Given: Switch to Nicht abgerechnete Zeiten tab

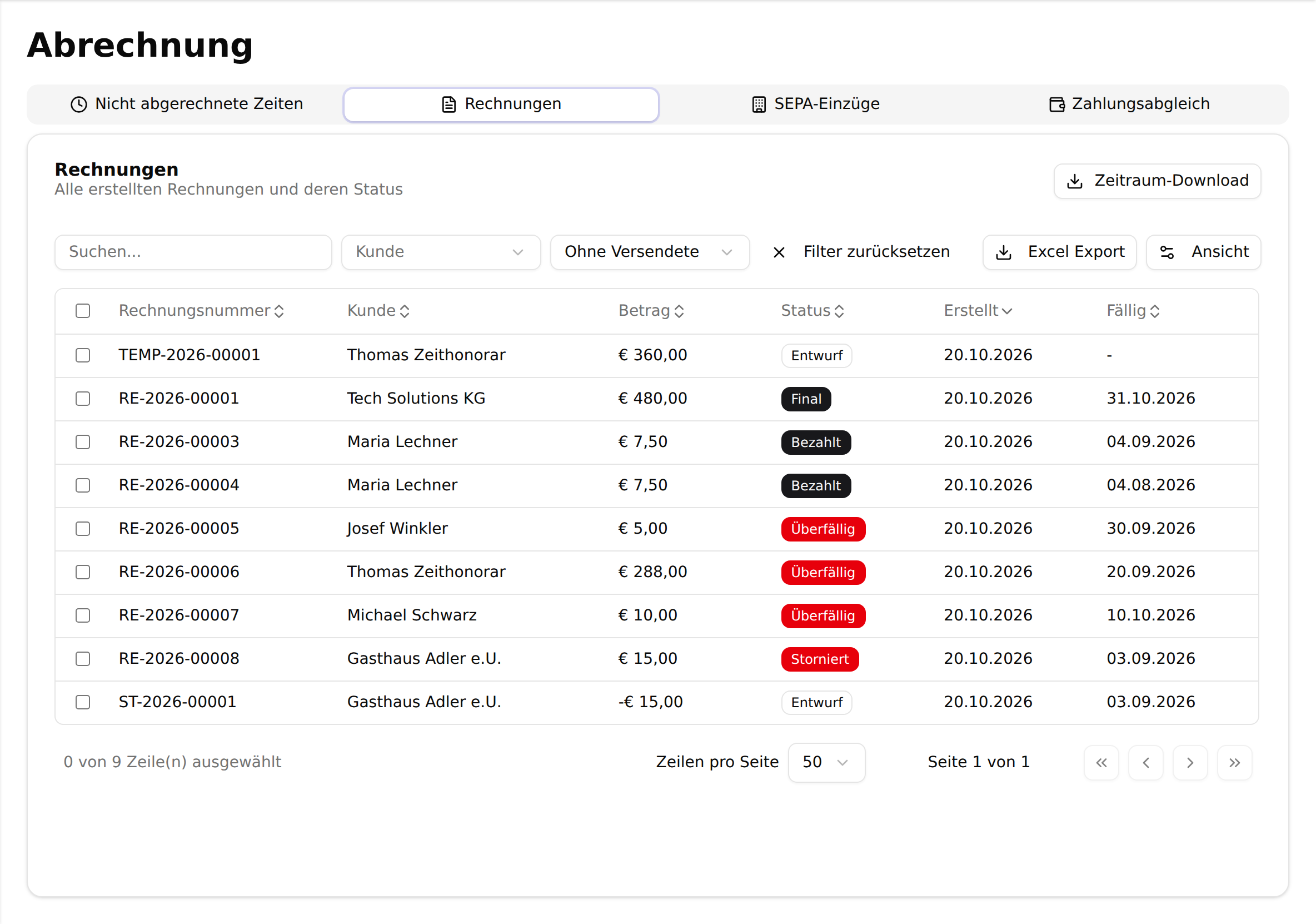Looking at the screenshot, I should point(186,105).
